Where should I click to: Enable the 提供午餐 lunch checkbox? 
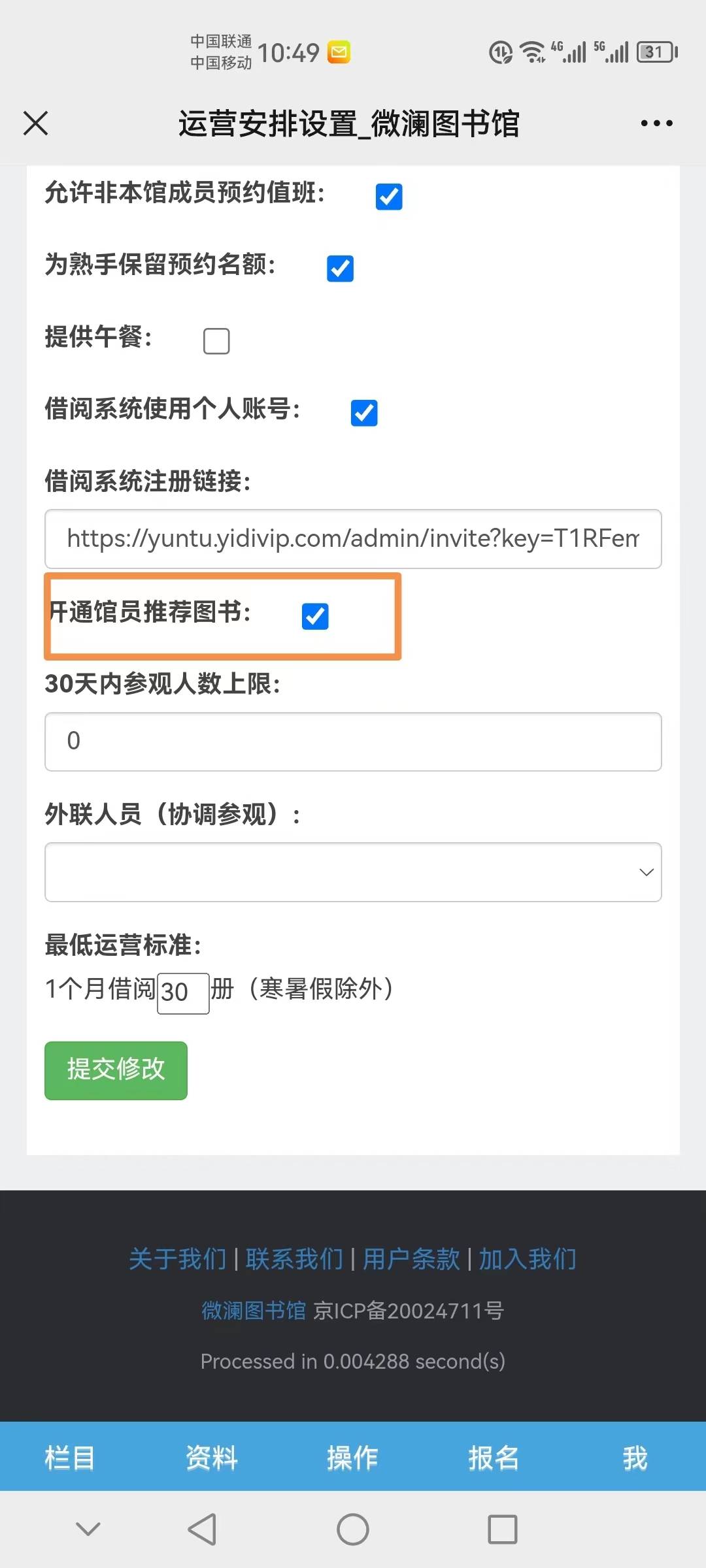click(216, 341)
